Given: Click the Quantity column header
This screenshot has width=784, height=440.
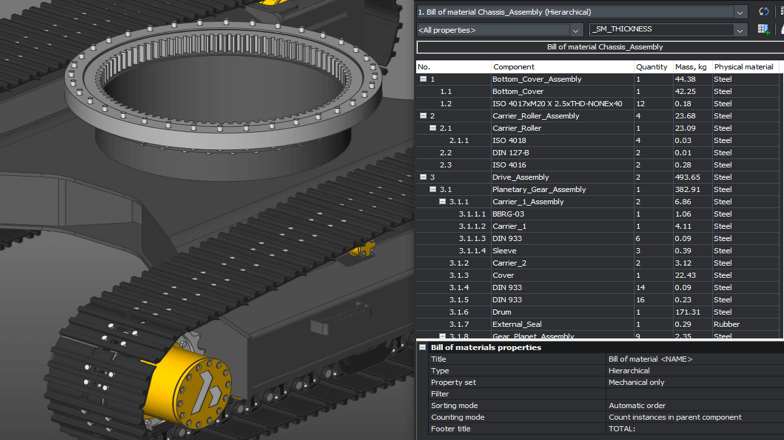Looking at the screenshot, I should click(652, 67).
